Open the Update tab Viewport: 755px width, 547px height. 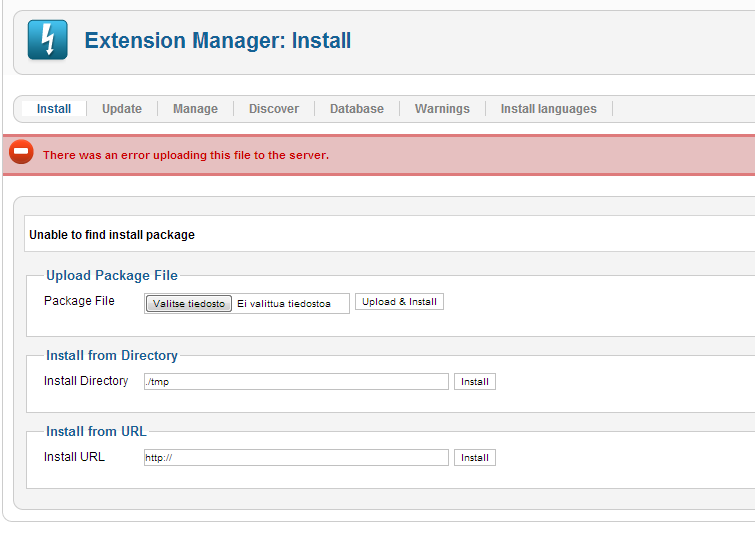[122, 109]
